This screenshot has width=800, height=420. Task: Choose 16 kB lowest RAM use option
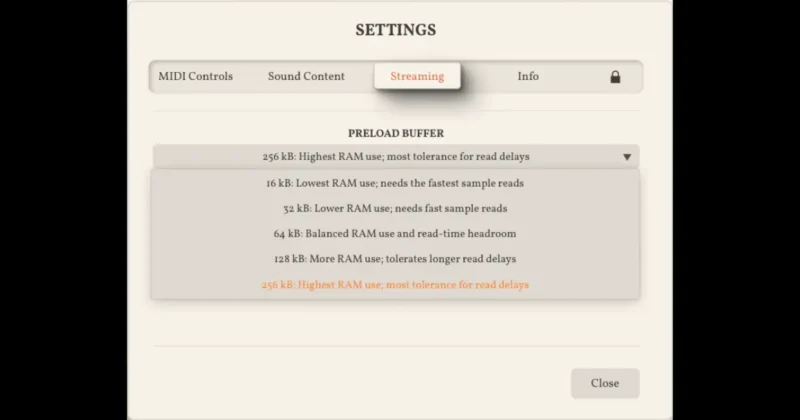click(x=395, y=183)
